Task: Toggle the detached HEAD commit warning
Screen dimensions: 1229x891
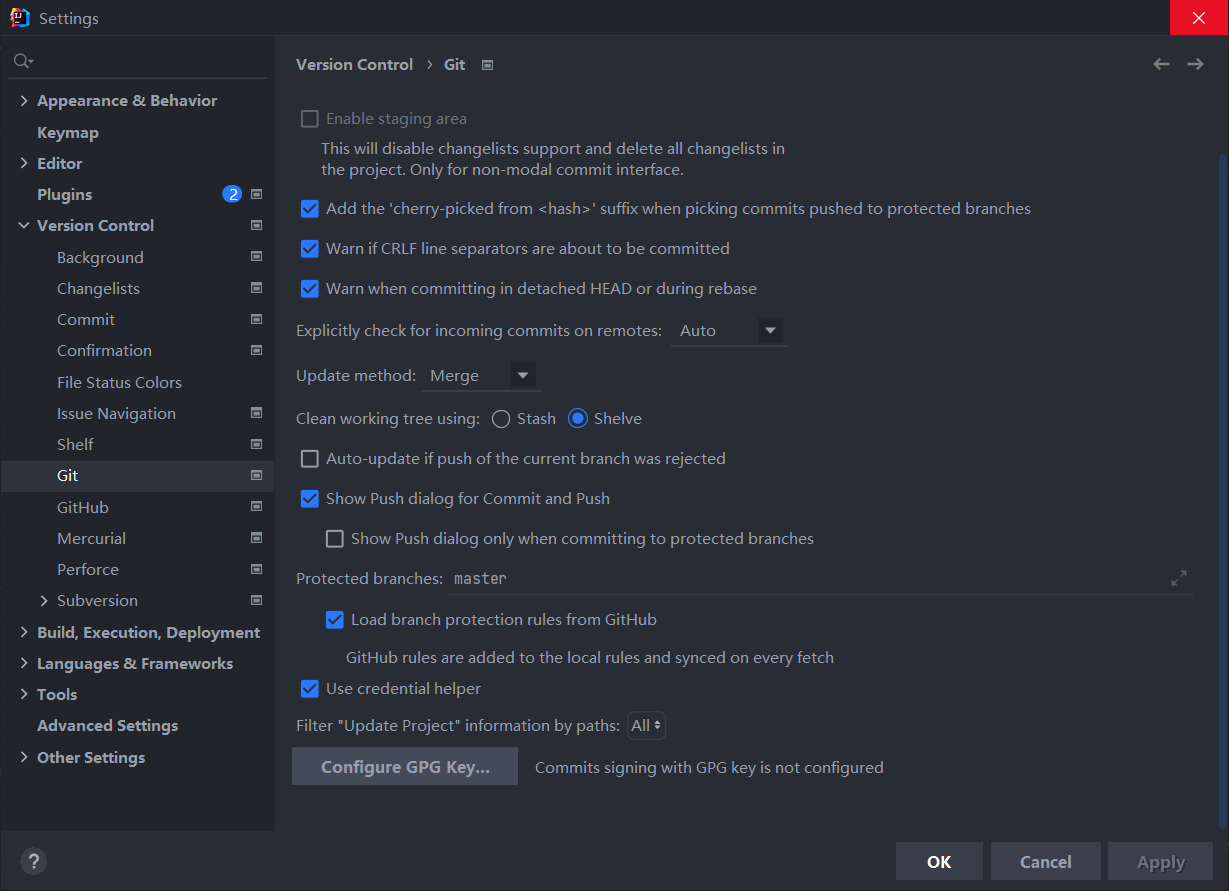Action: (310, 289)
